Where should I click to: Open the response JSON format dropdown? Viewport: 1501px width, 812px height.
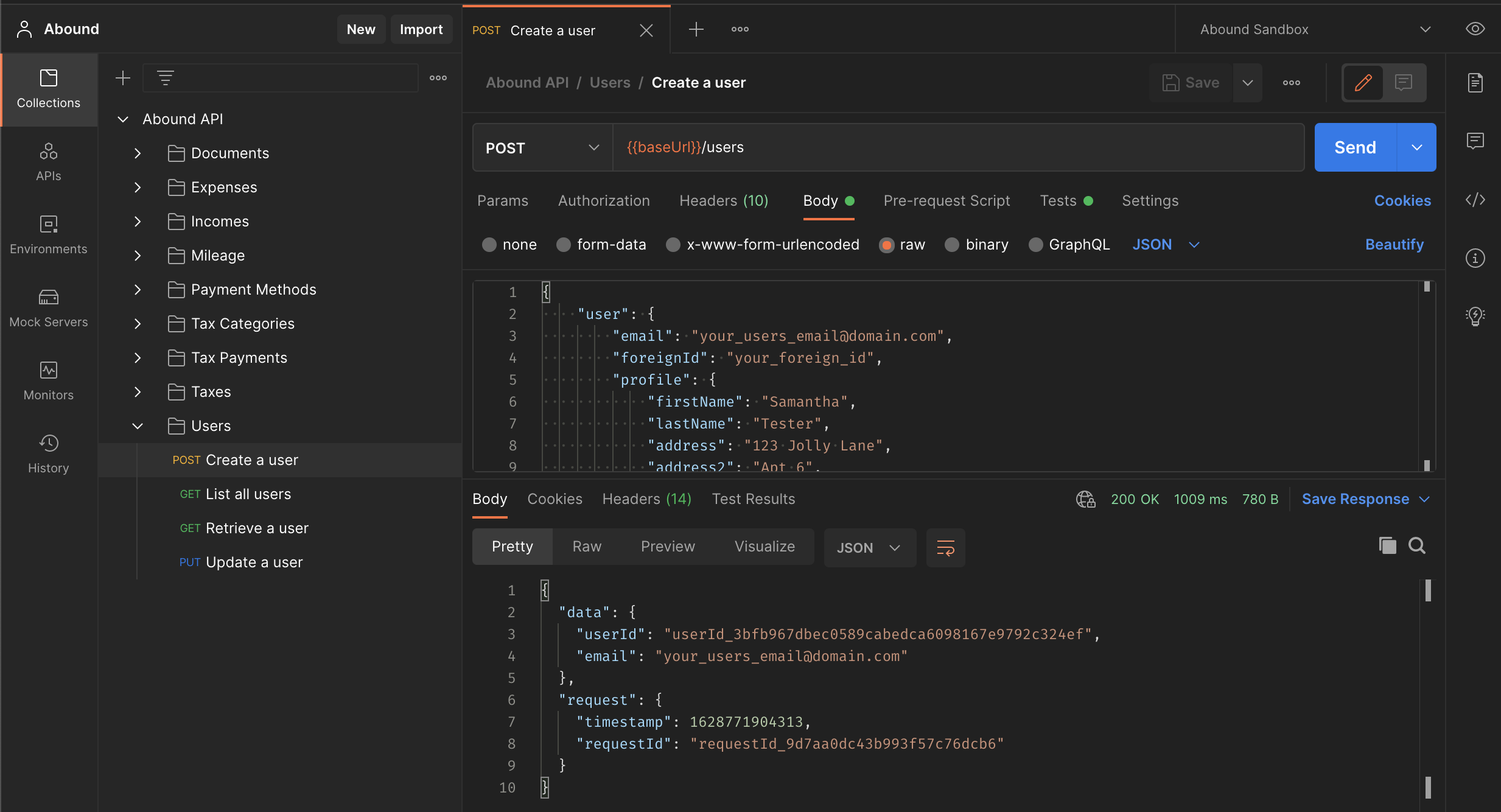pos(870,548)
